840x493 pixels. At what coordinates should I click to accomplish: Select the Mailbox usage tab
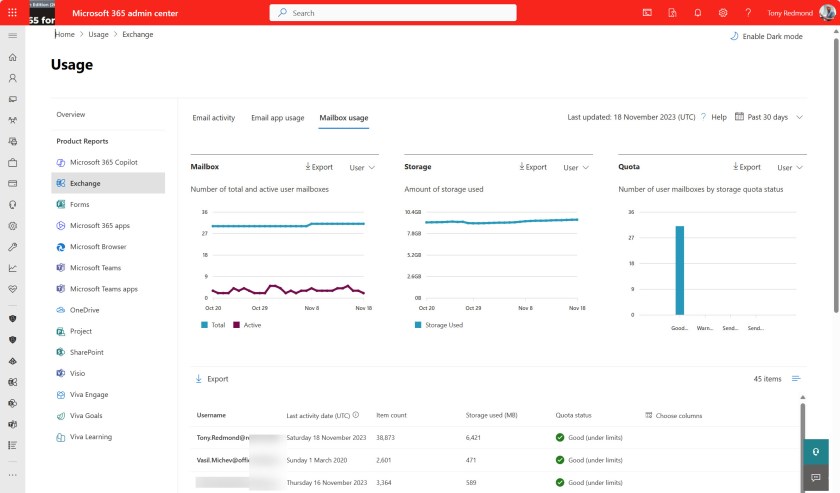pyautogui.click(x=344, y=118)
